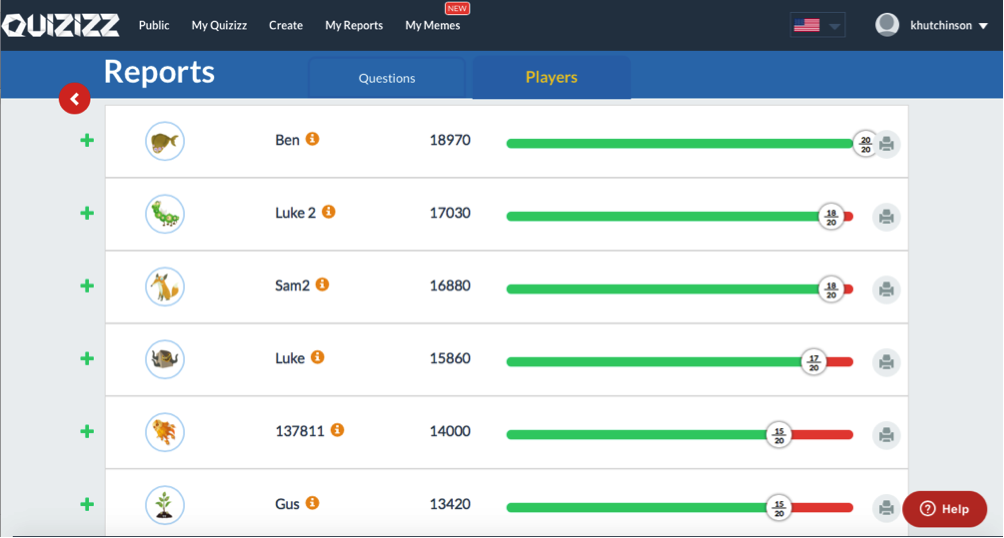
Task: Open info icon next to Luke 2
Action: [x=328, y=211]
